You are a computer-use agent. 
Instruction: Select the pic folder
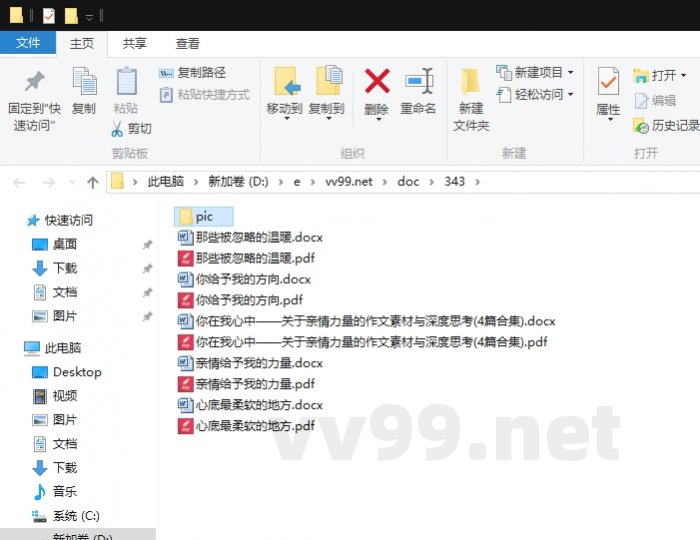pyautogui.click(x=204, y=217)
